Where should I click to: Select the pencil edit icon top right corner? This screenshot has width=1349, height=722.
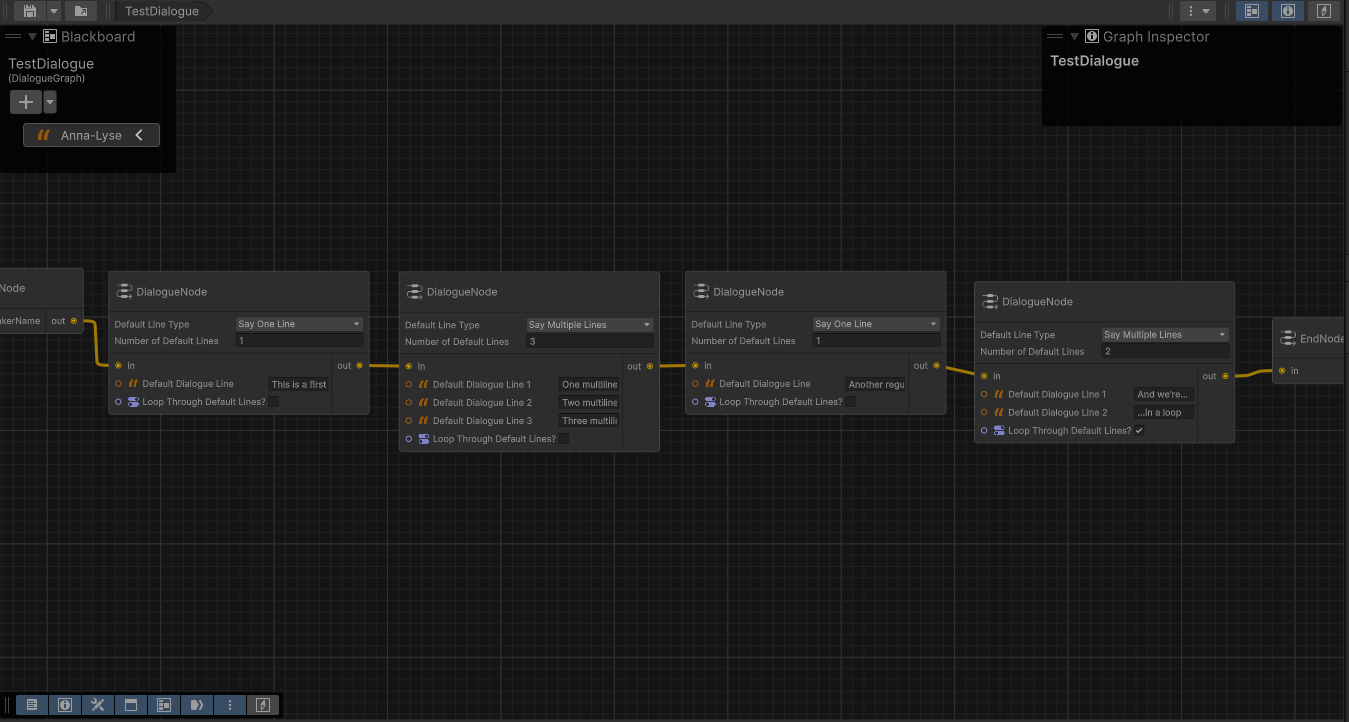click(x=1322, y=10)
